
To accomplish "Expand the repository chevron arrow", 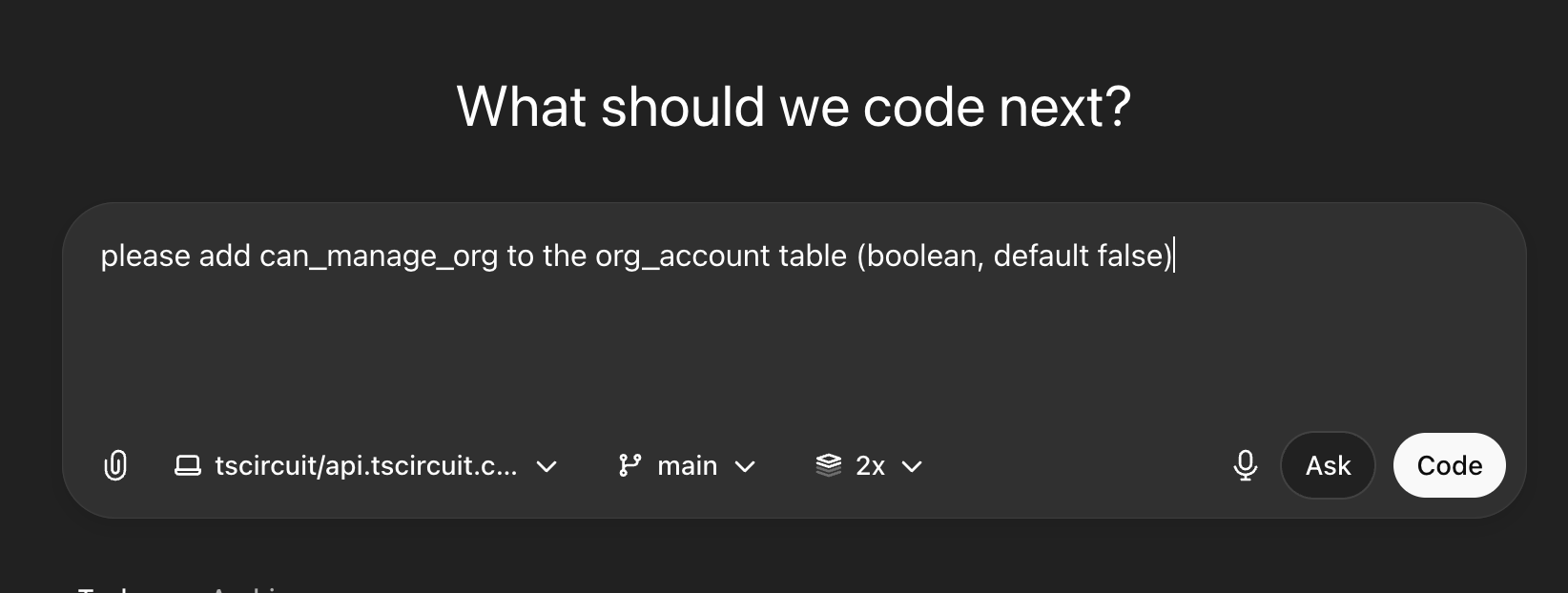I will pyautogui.click(x=547, y=466).
